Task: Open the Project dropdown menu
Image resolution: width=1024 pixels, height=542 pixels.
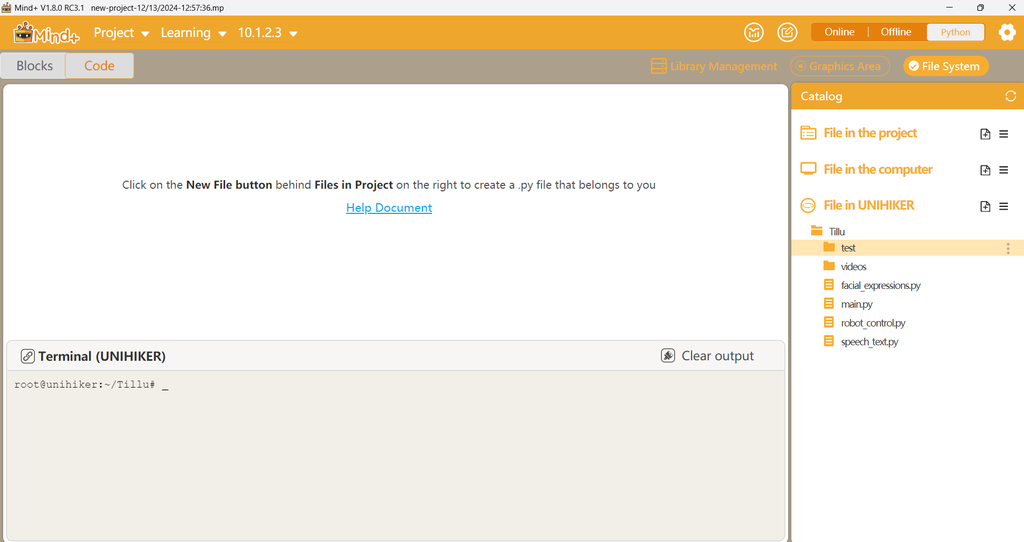Action: pos(121,33)
